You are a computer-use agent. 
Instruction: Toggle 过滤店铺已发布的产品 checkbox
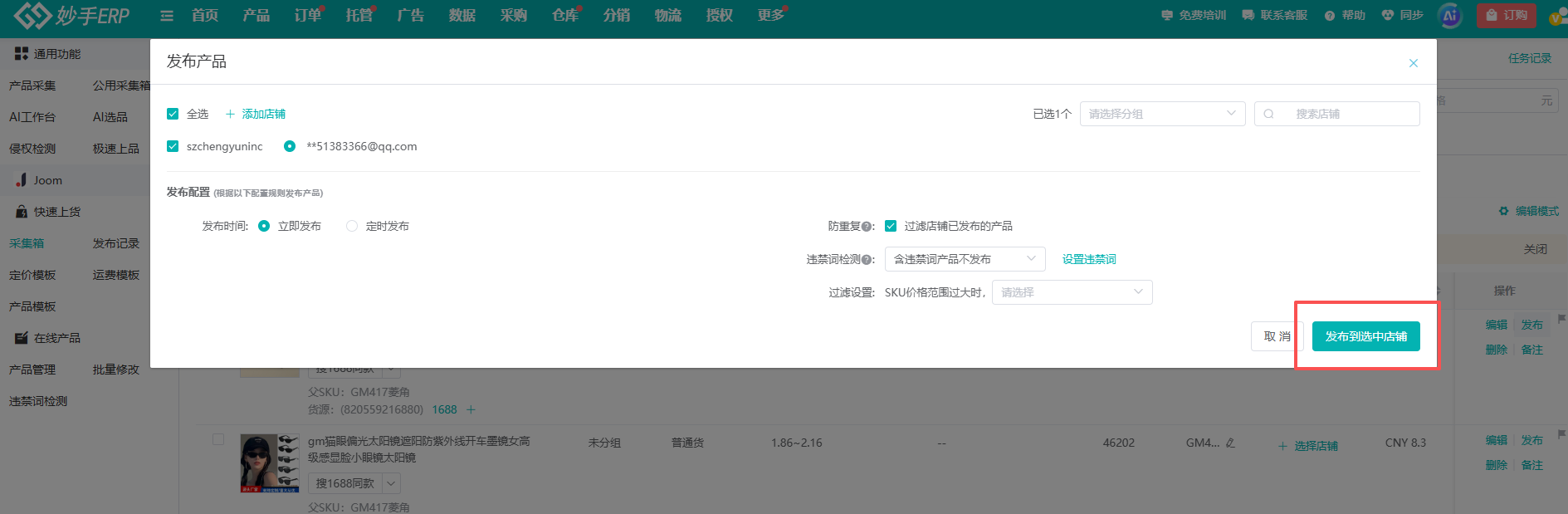click(891, 226)
